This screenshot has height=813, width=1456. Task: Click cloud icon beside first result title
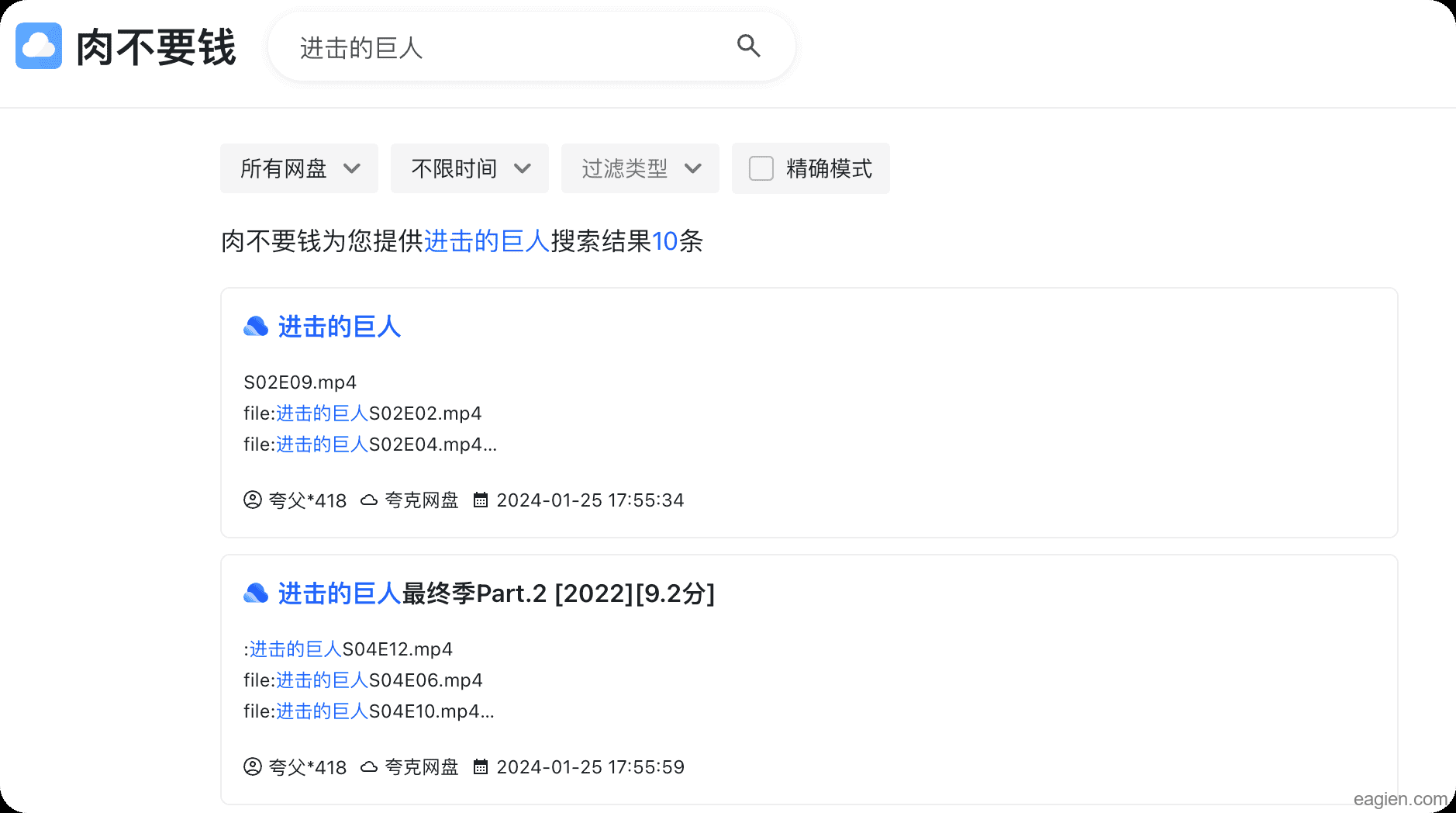tap(256, 327)
